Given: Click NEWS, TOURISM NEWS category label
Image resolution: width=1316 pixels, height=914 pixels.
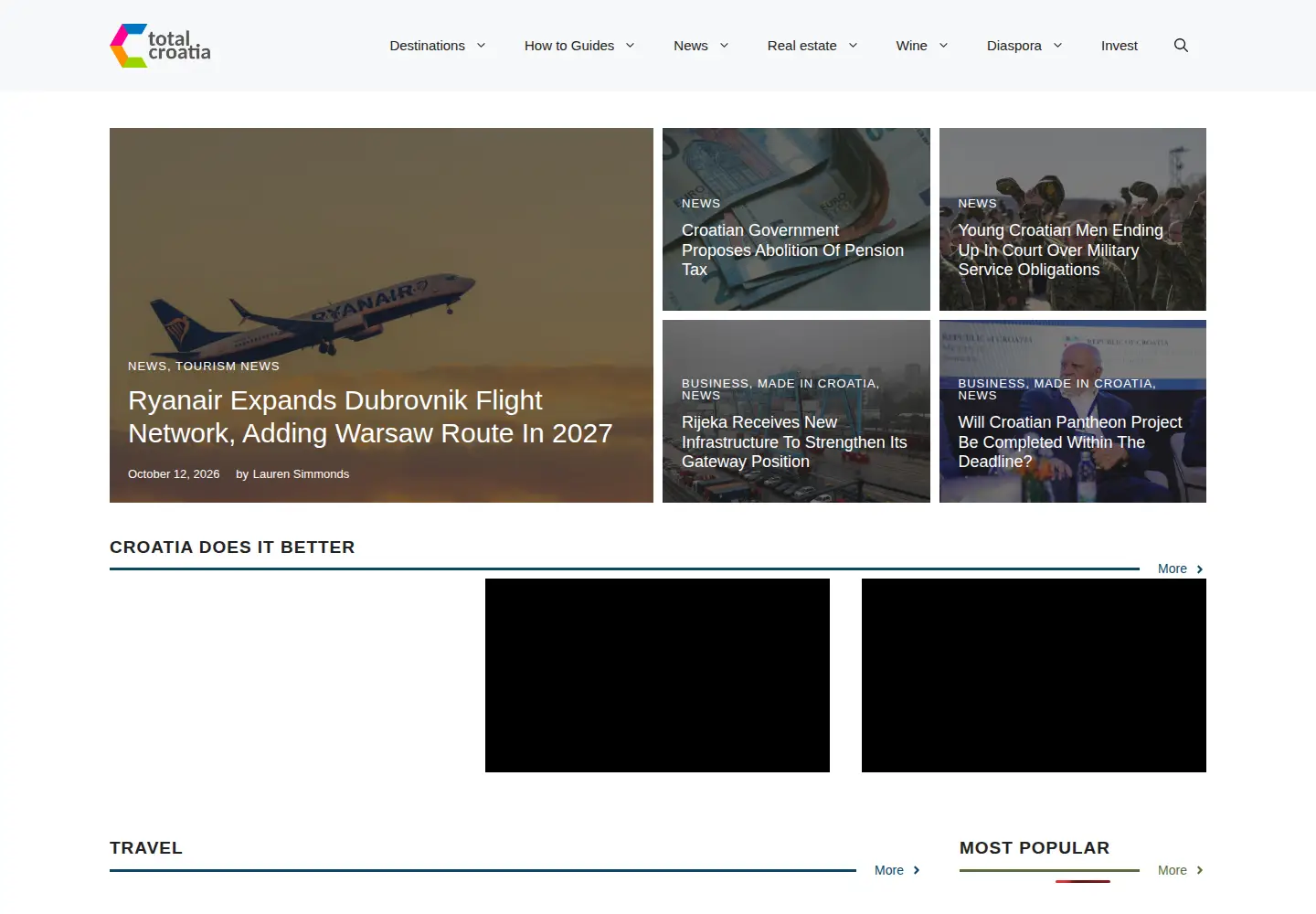Looking at the screenshot, I should (x=204, y=366).
